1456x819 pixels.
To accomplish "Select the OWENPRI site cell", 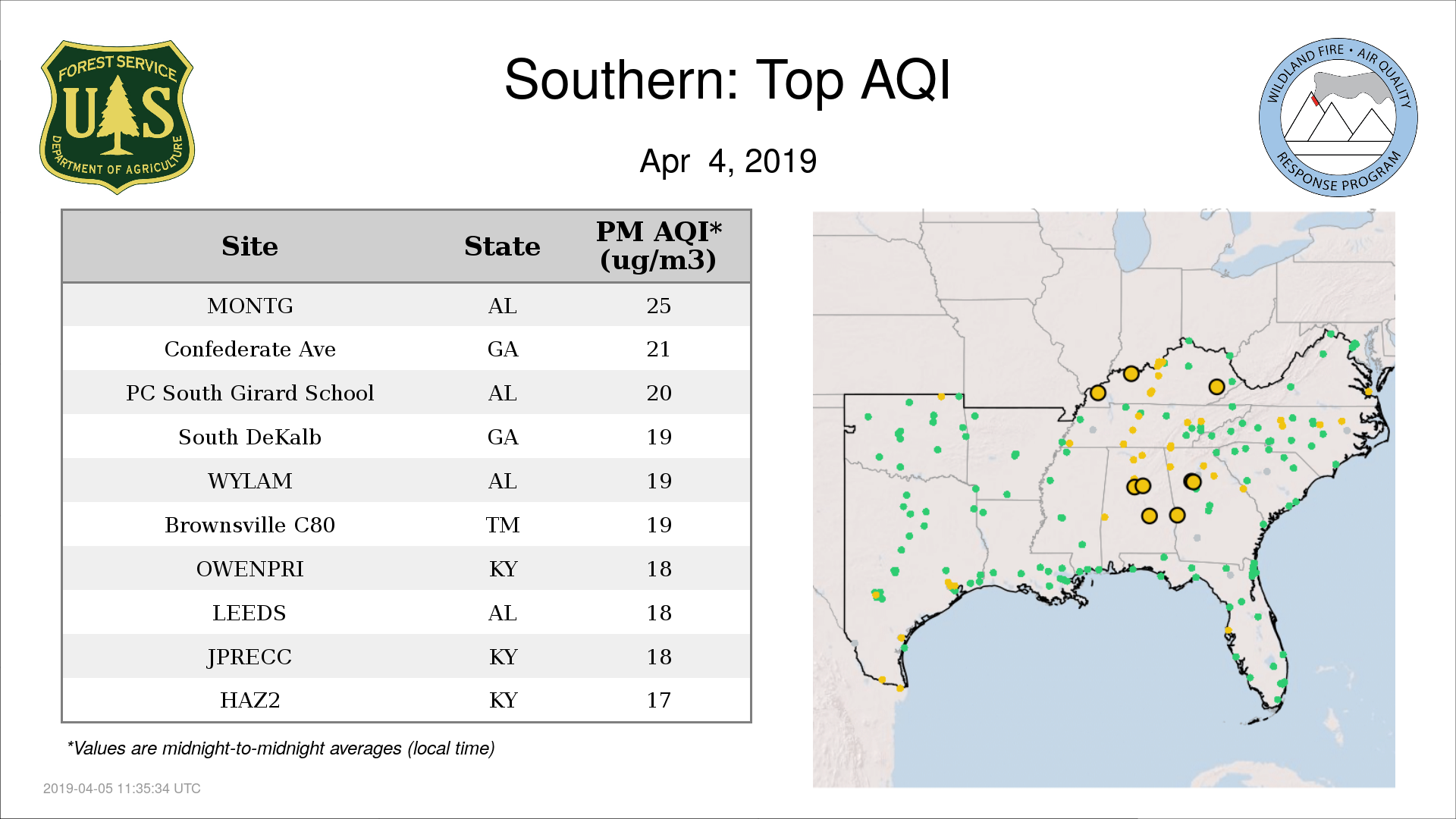I will [249, 569].
